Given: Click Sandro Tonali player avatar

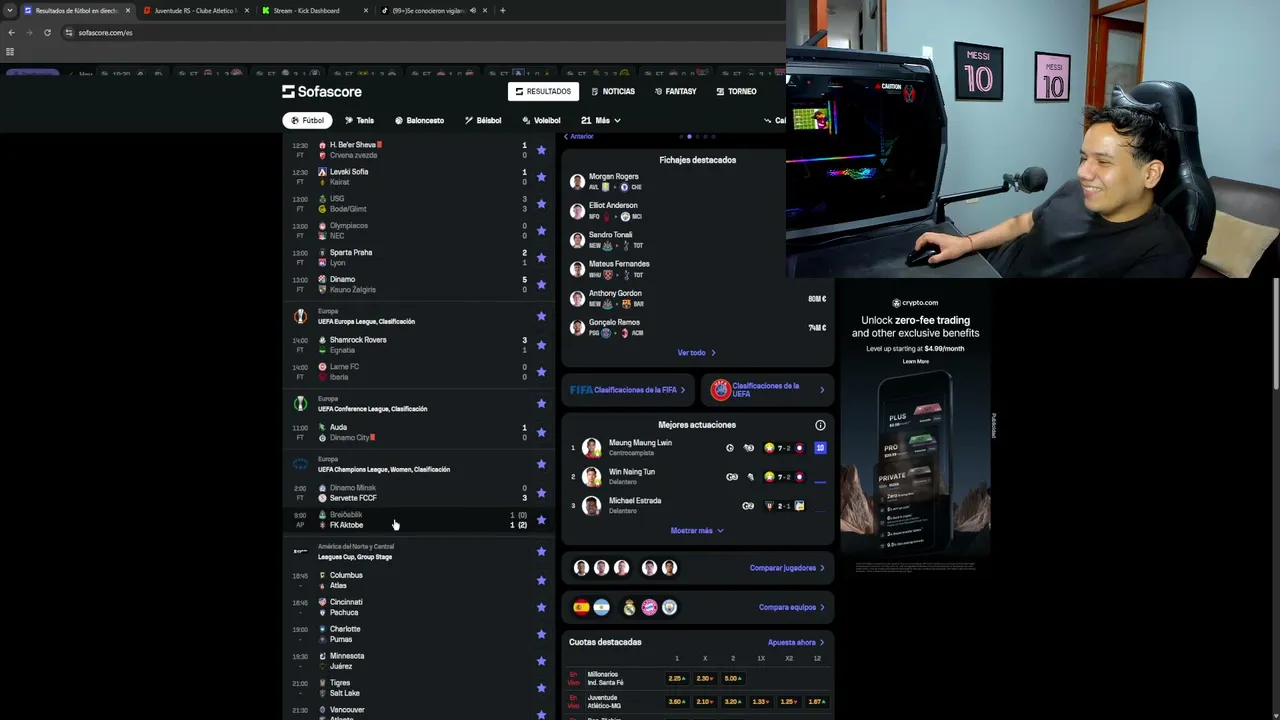Looking at the screenshot, I should [577, 240].
